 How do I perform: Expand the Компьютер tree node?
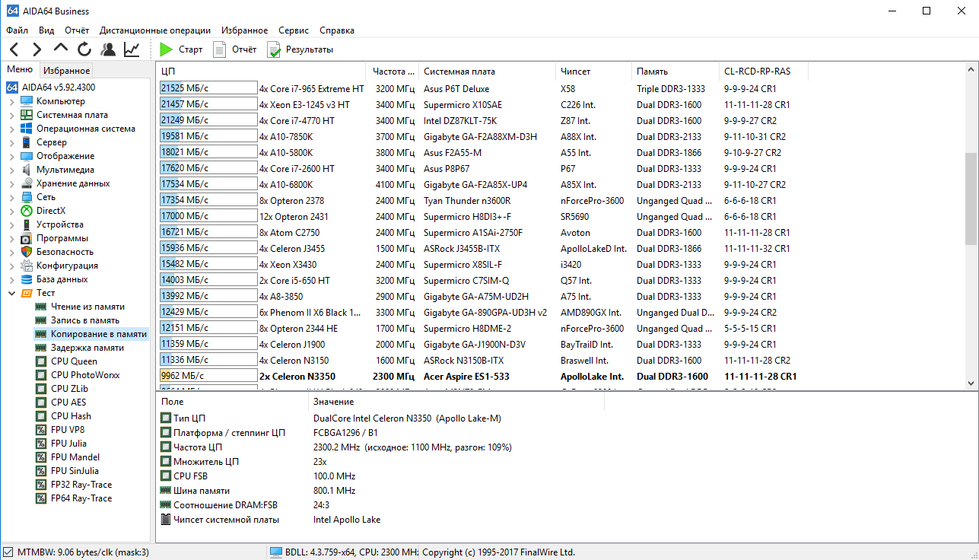12,101
